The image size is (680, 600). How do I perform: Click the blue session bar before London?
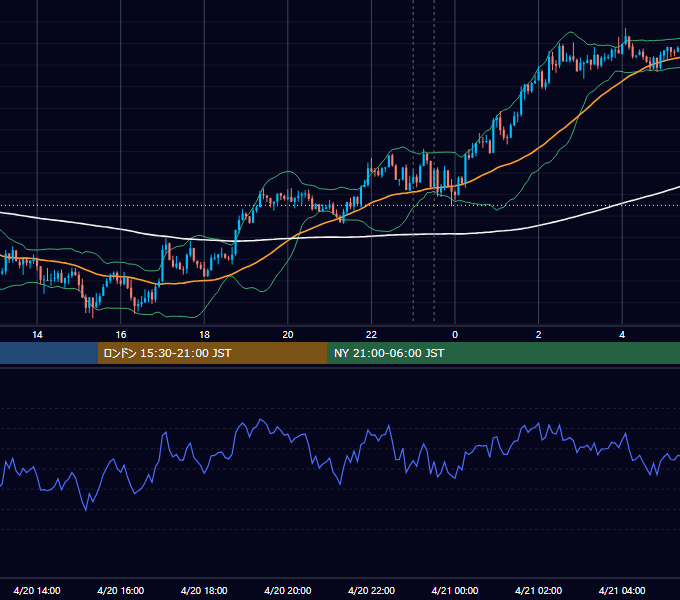(x=49, y=353)
